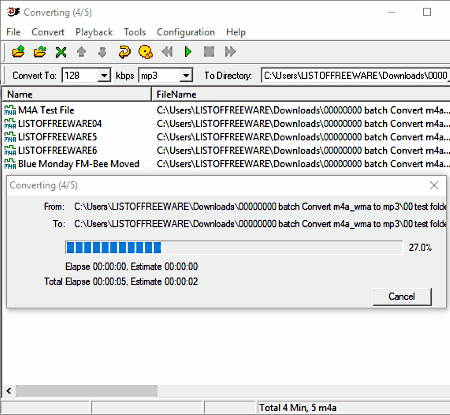The width and height of the screenshot is (450, 415).
Task: Click the file icon beside LISTOFFREEWARE5
Action: pyautogui.click(x=10, y=137)
